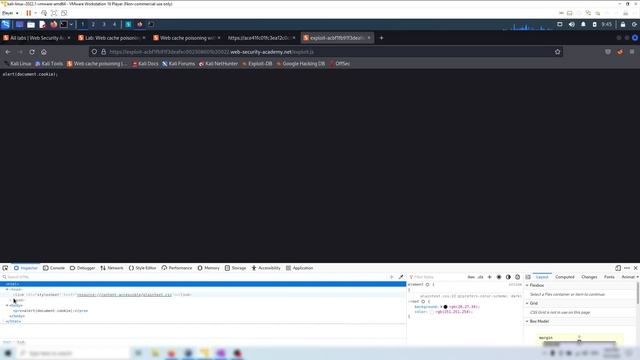Add a new CSS rule
This screenshot has height=360, width=640.
tap(489, 277)
